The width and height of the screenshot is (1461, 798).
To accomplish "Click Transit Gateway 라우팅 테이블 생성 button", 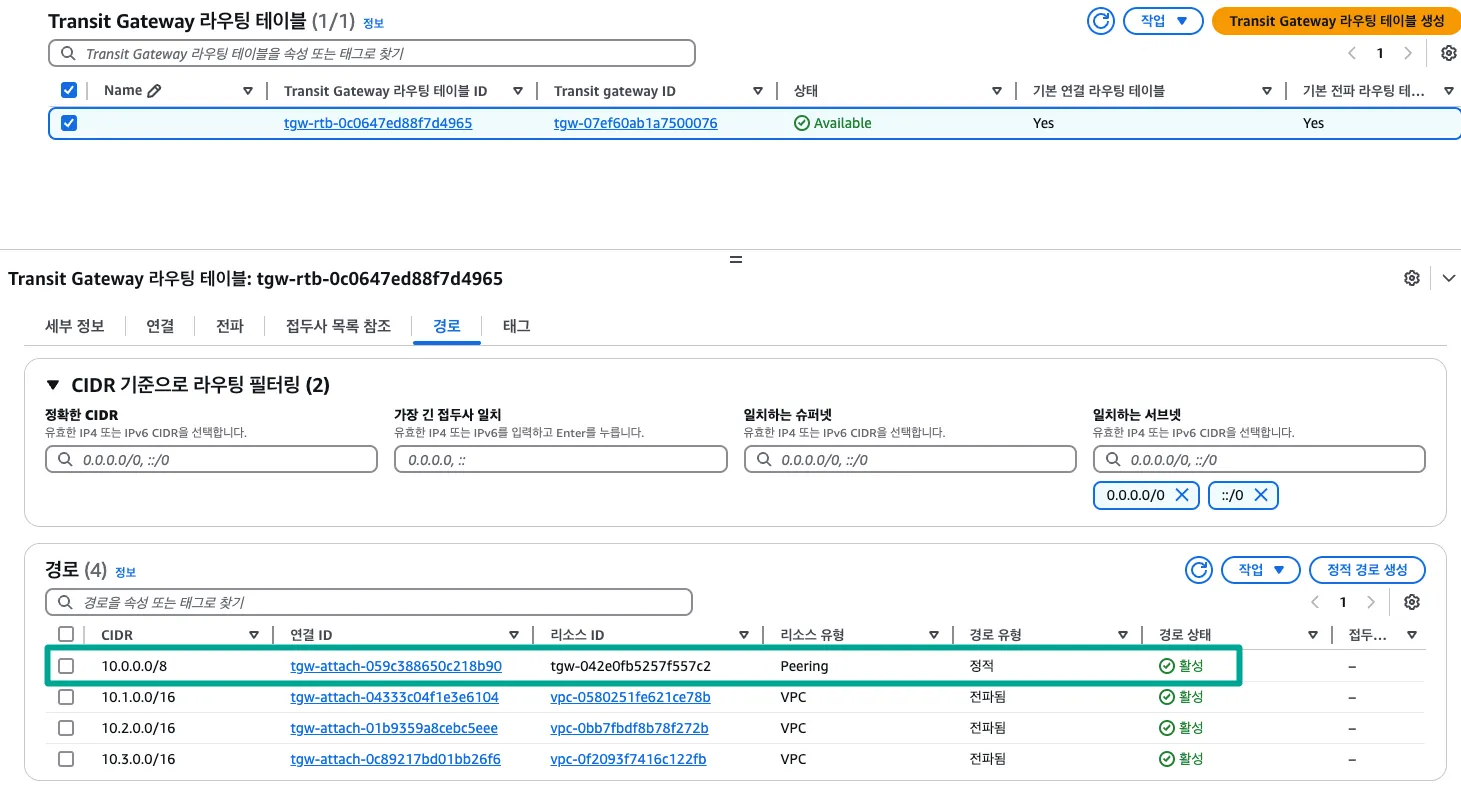I will [1336, 21].
